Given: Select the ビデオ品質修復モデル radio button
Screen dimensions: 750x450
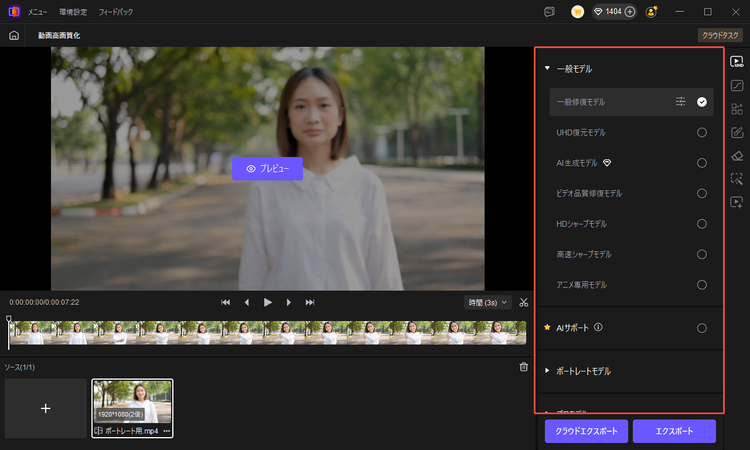Looking at the screenshot, I should point(702,193).
